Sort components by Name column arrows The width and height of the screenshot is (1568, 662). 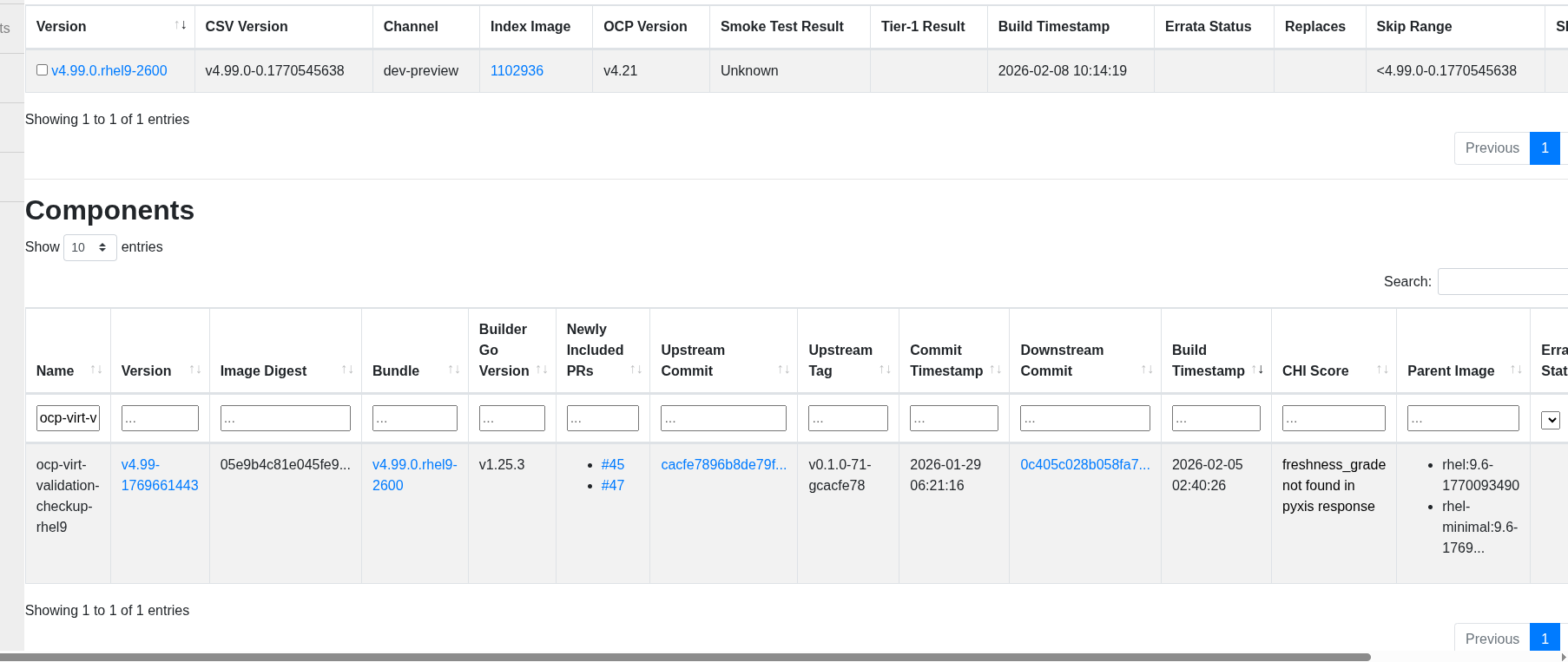(x=96, y=370)
